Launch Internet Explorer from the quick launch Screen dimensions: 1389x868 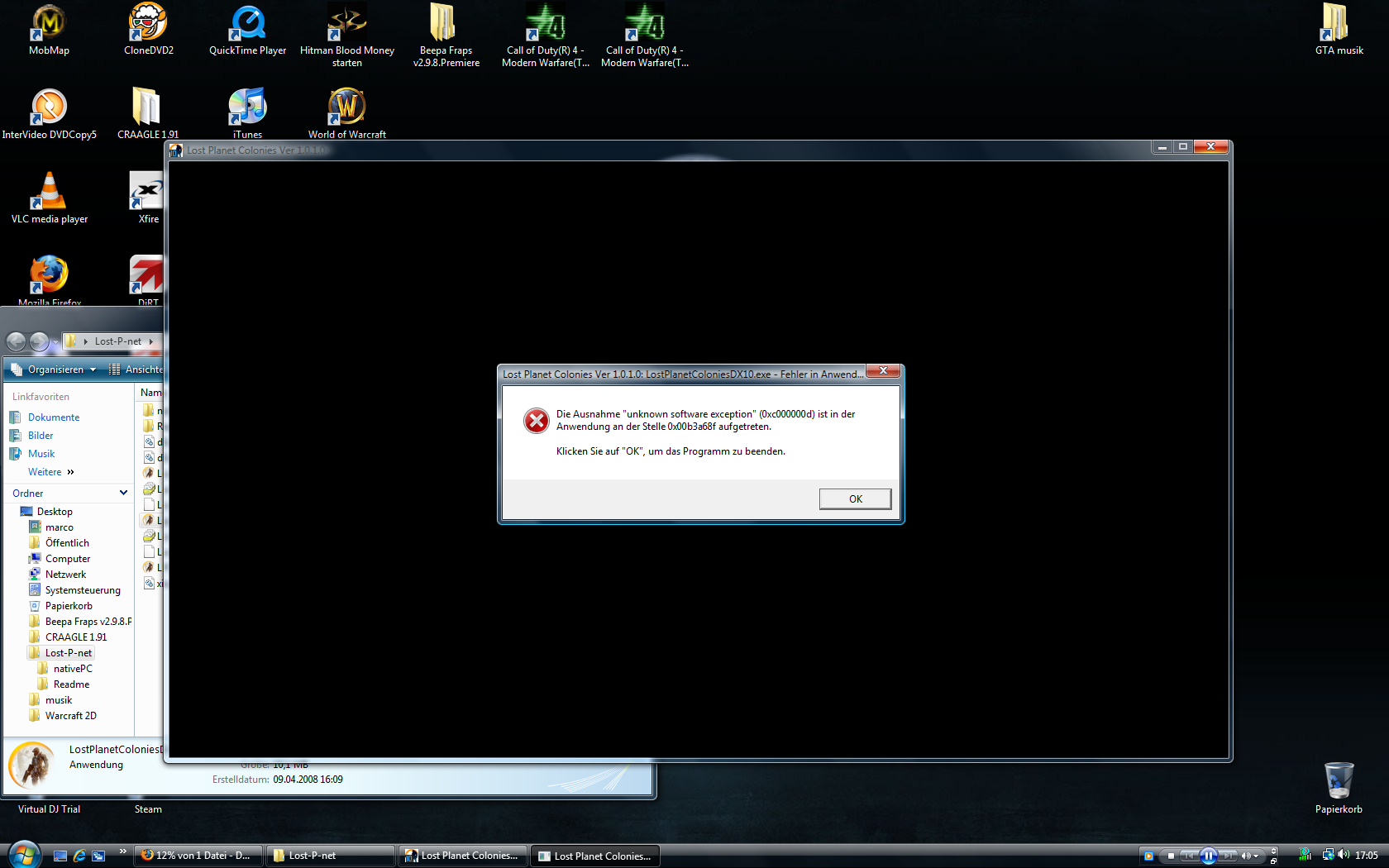coord(79,856)
